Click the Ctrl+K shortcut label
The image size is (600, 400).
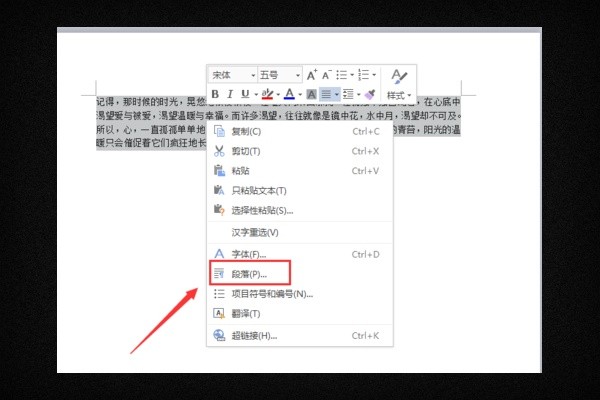click(x=365, y=336)
